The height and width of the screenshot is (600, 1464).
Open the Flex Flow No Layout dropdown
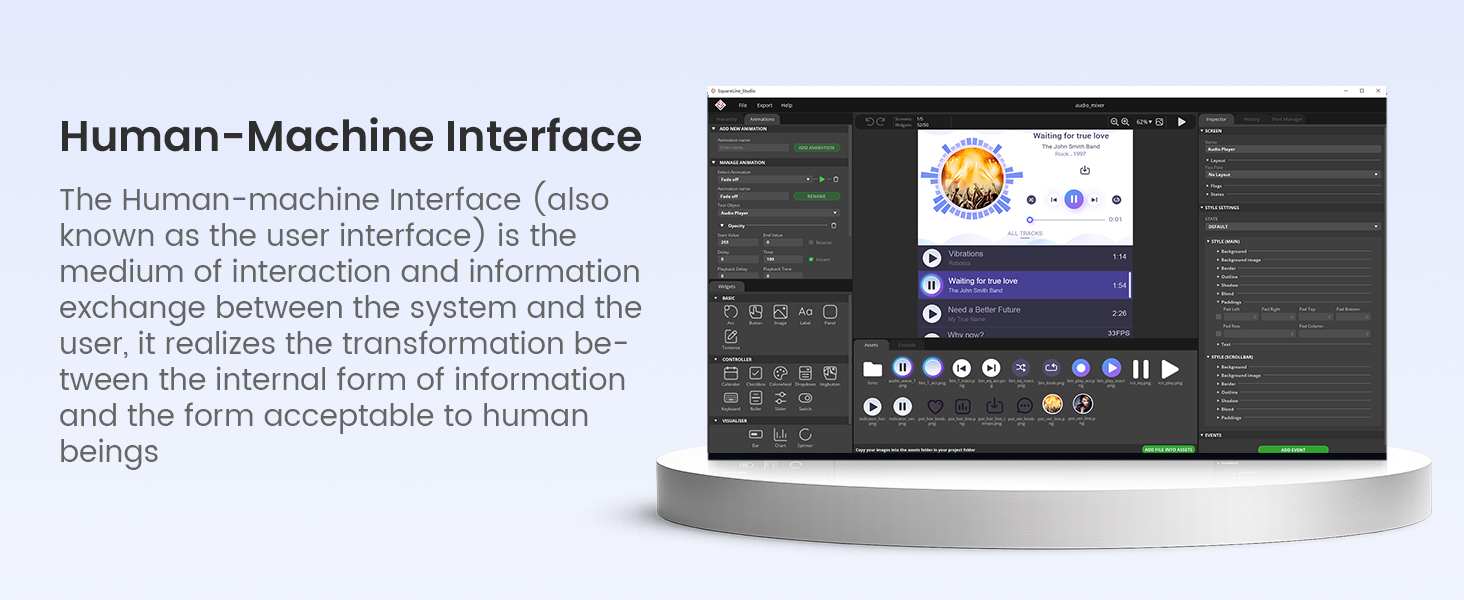pyautogui.click(x=1292, y=174)
